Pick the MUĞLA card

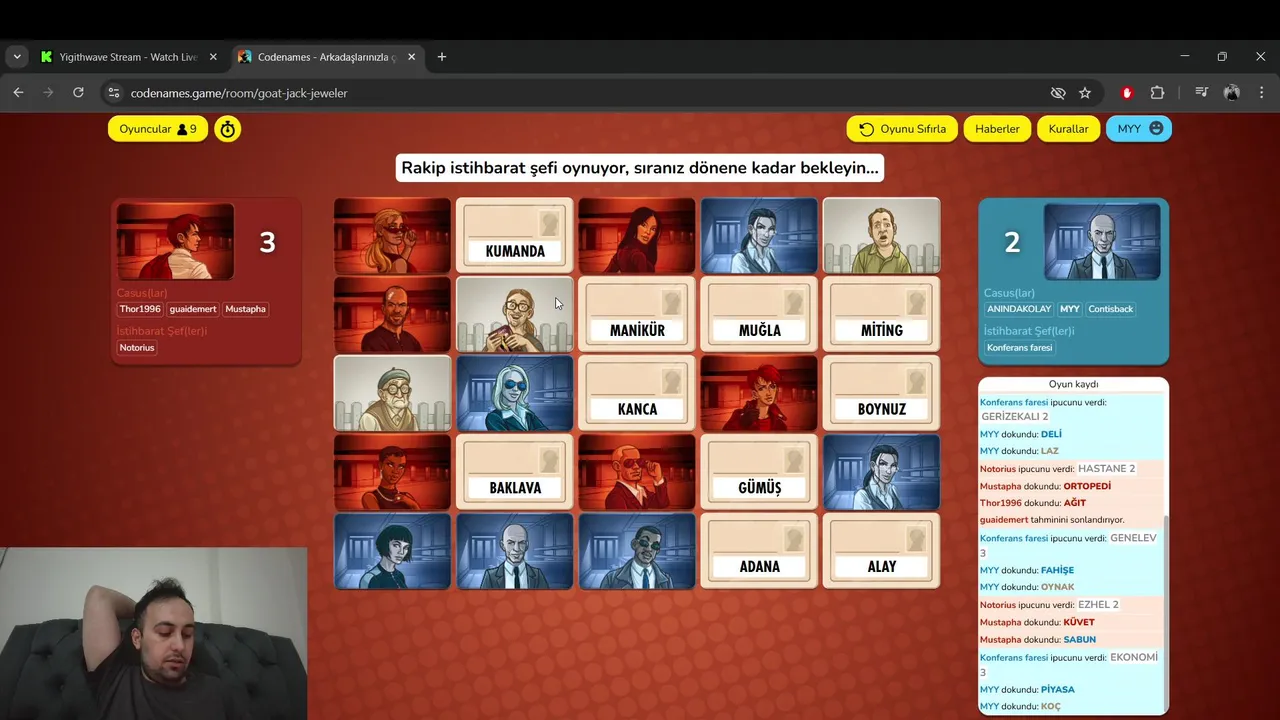(759, 314)
